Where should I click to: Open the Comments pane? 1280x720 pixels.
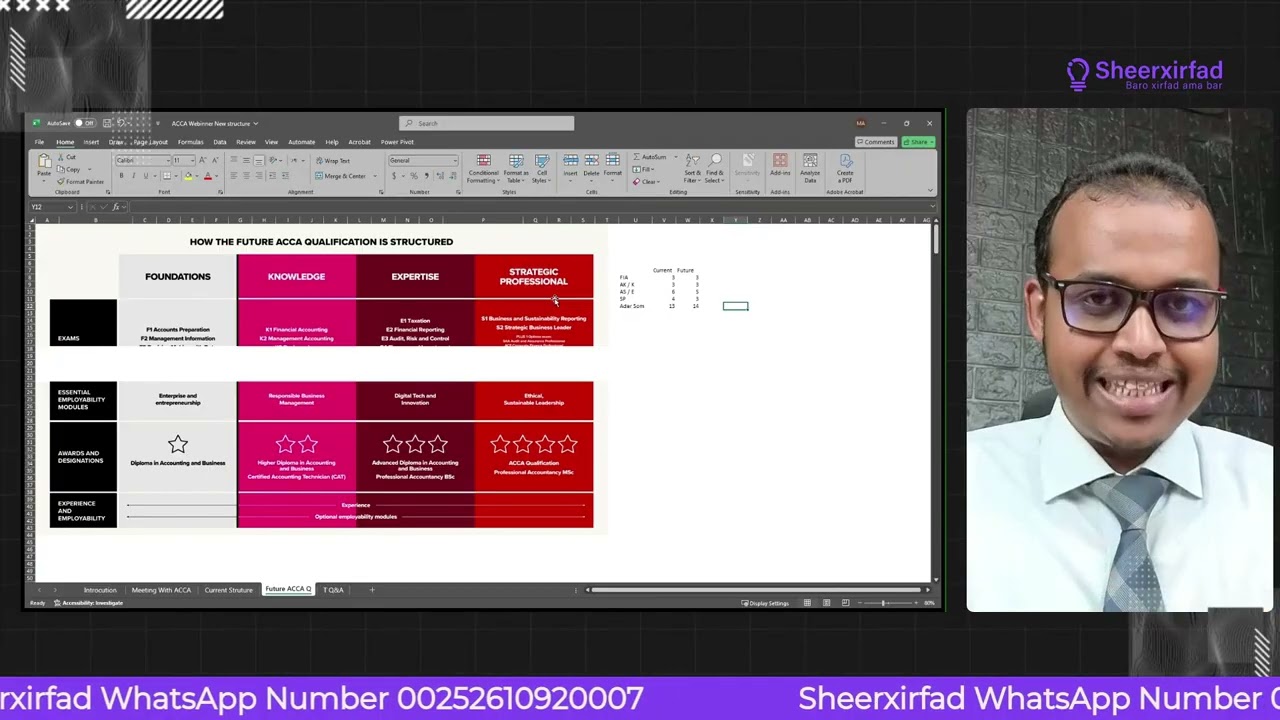tap(876, 142)
